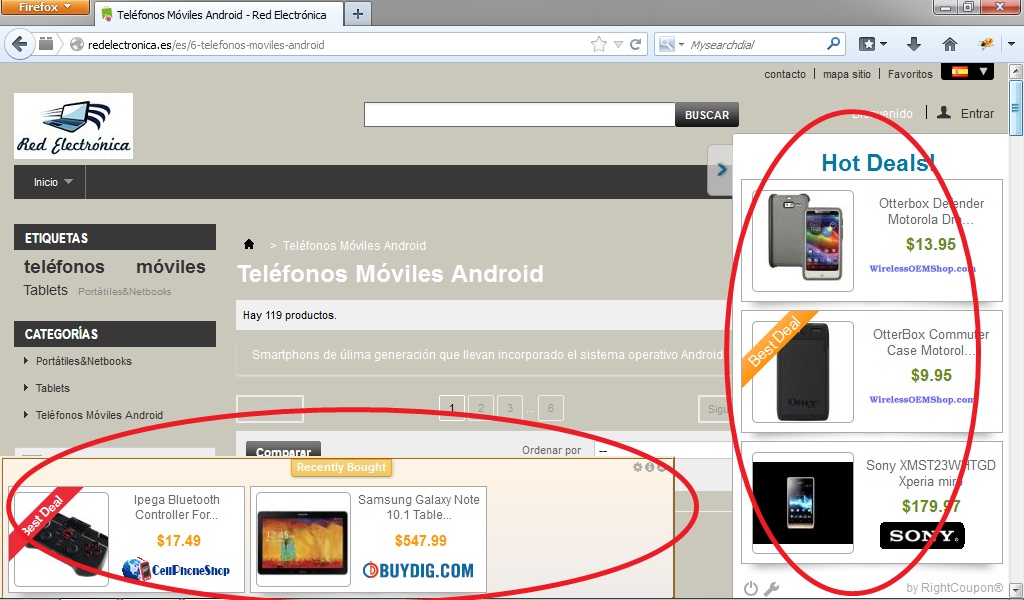Click the móviles tag
The height and width of the screenshot is (600, 1024).
(170, 266)
